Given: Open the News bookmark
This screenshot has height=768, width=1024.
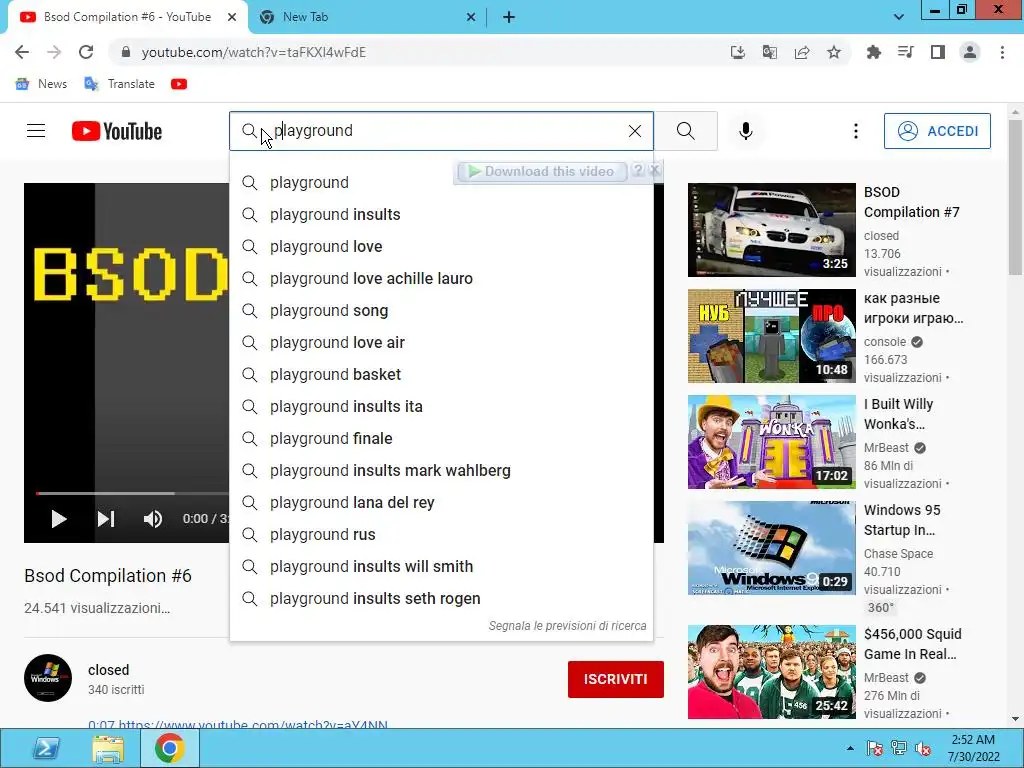Looking at the screenshot, I should [x=41, y=84].
